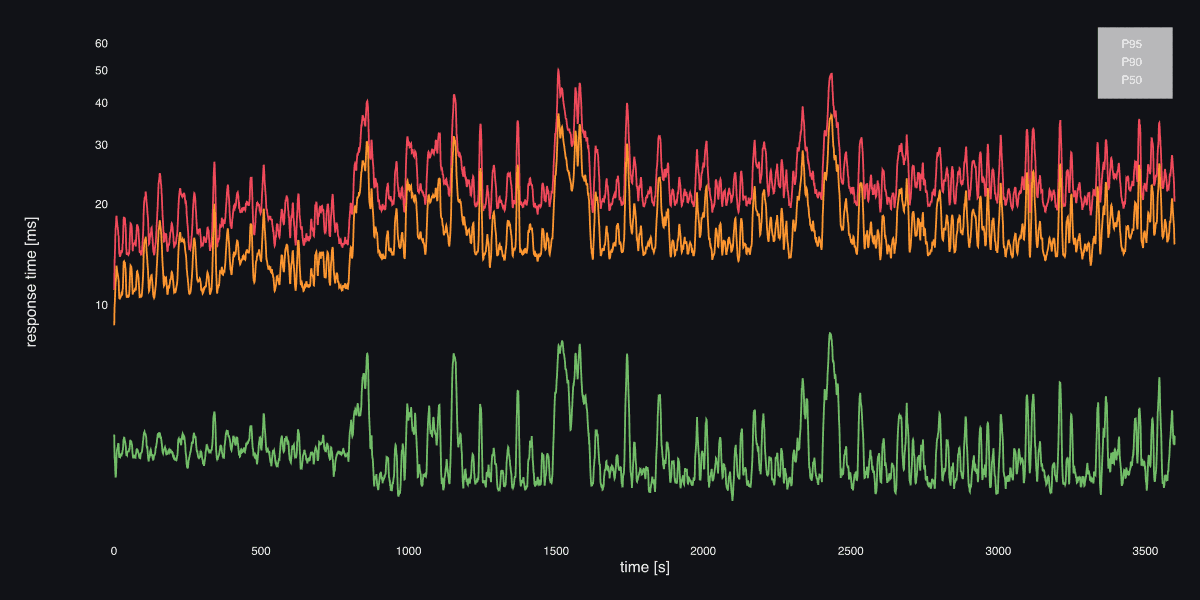The width and height of the screenshot is (1200, 600).
Task: Click the 20 y-axis tick label
Action: click(x=101, y=204)
